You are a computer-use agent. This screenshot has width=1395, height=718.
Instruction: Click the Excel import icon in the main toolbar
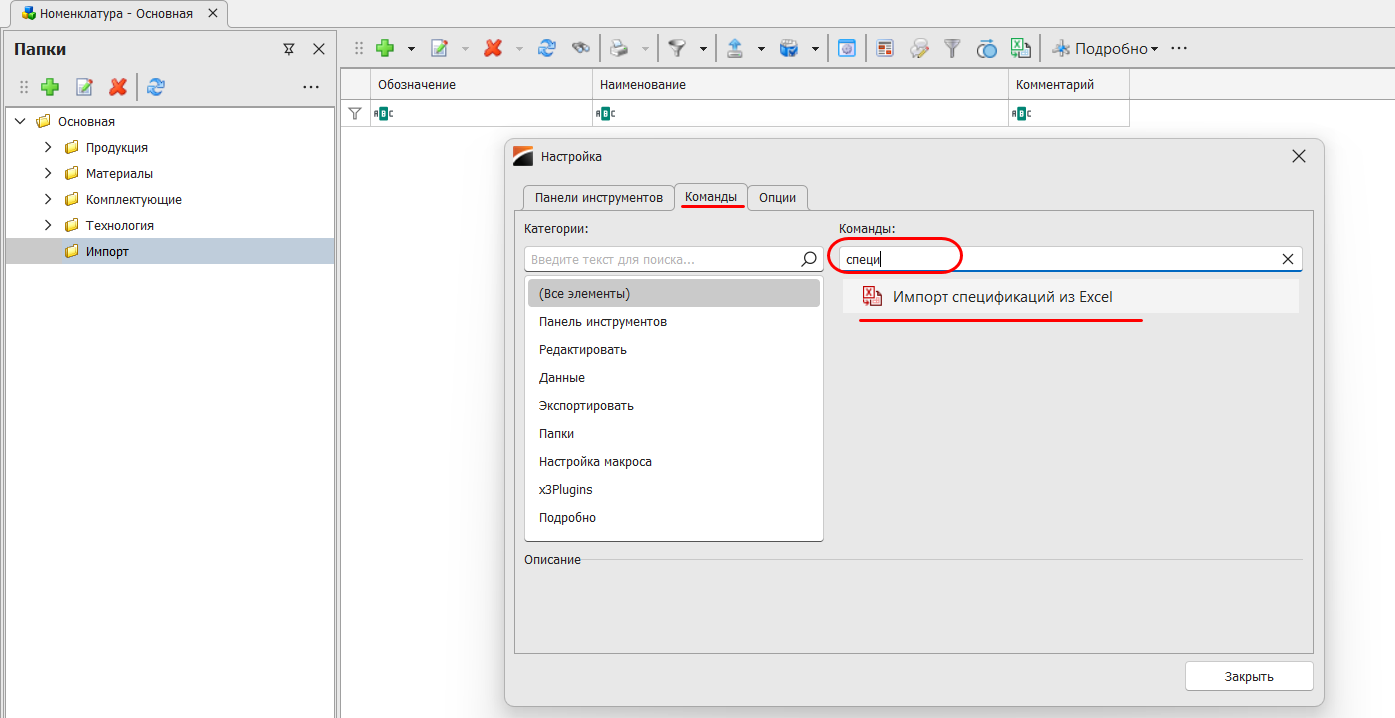pos(1019,48)
